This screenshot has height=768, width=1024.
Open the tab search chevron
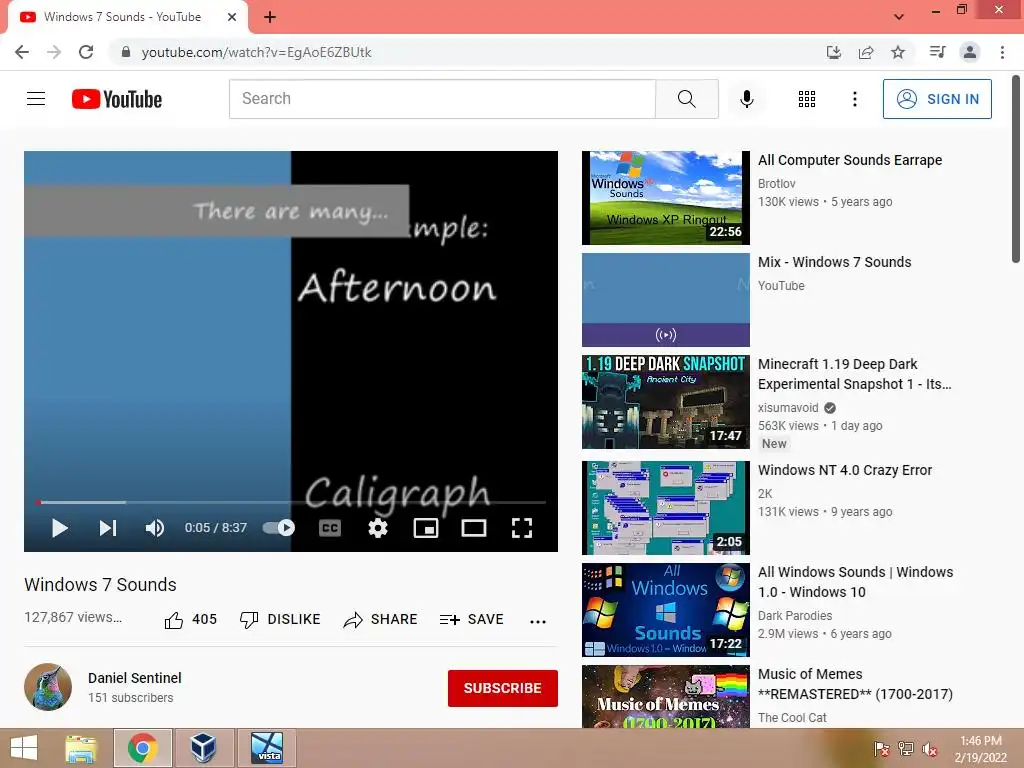click(899, 17)
